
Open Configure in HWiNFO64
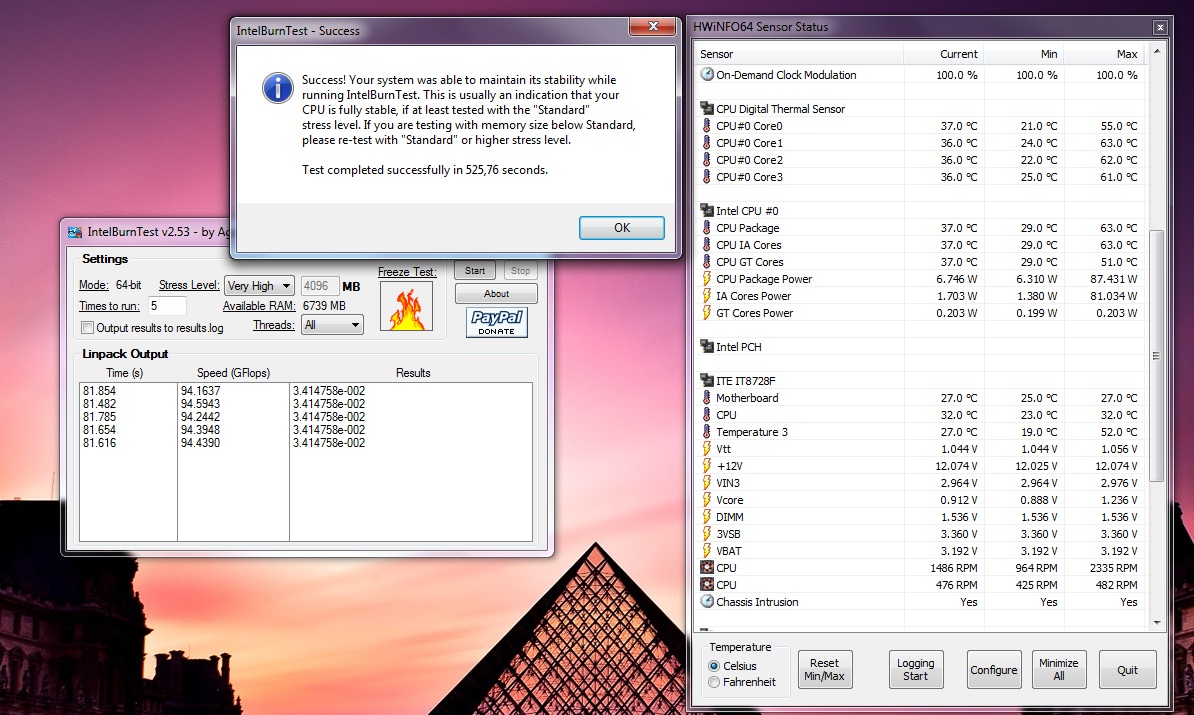pyautogui.click(x=994, y=669)
